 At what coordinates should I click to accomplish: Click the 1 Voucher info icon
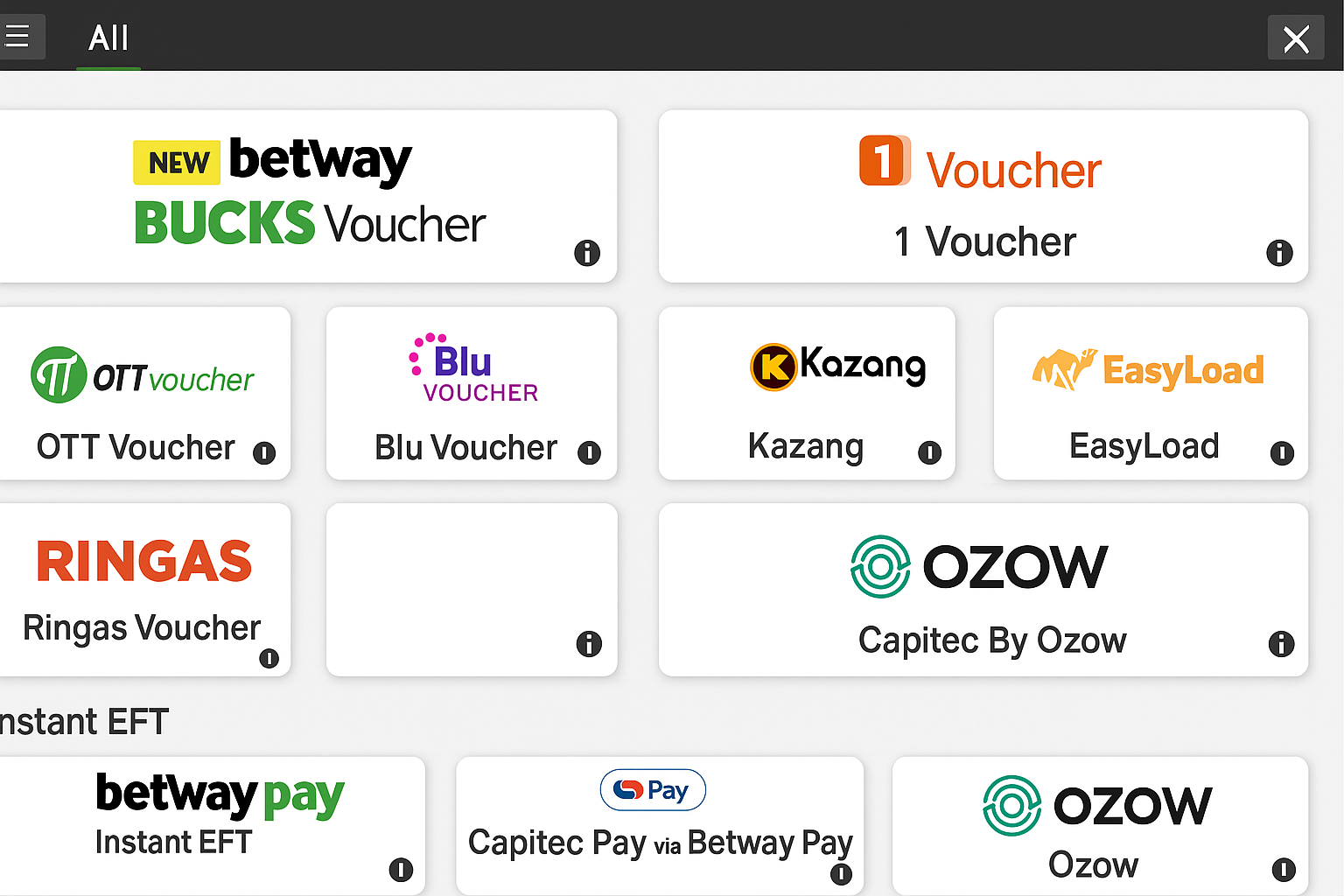pos(1279,254)
